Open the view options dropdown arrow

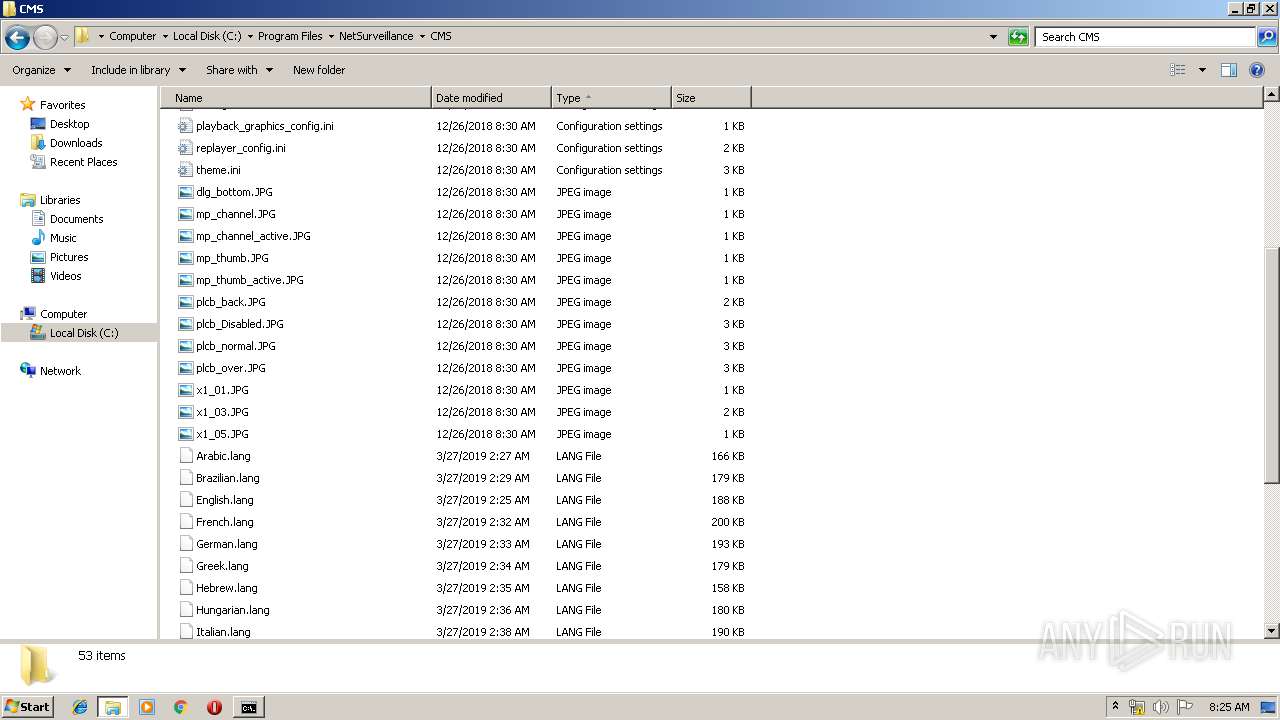point(1202,70)
